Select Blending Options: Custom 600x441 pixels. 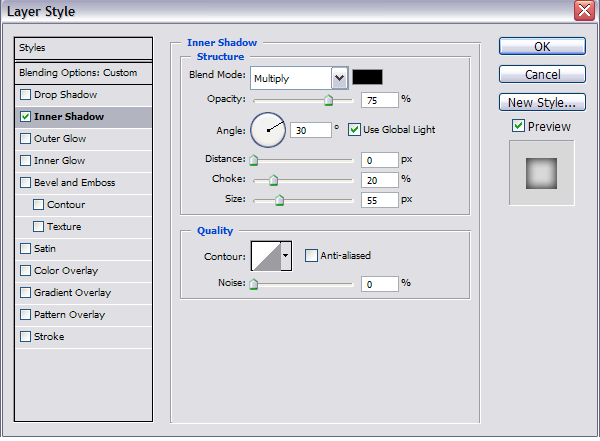[x=83, y=73]
